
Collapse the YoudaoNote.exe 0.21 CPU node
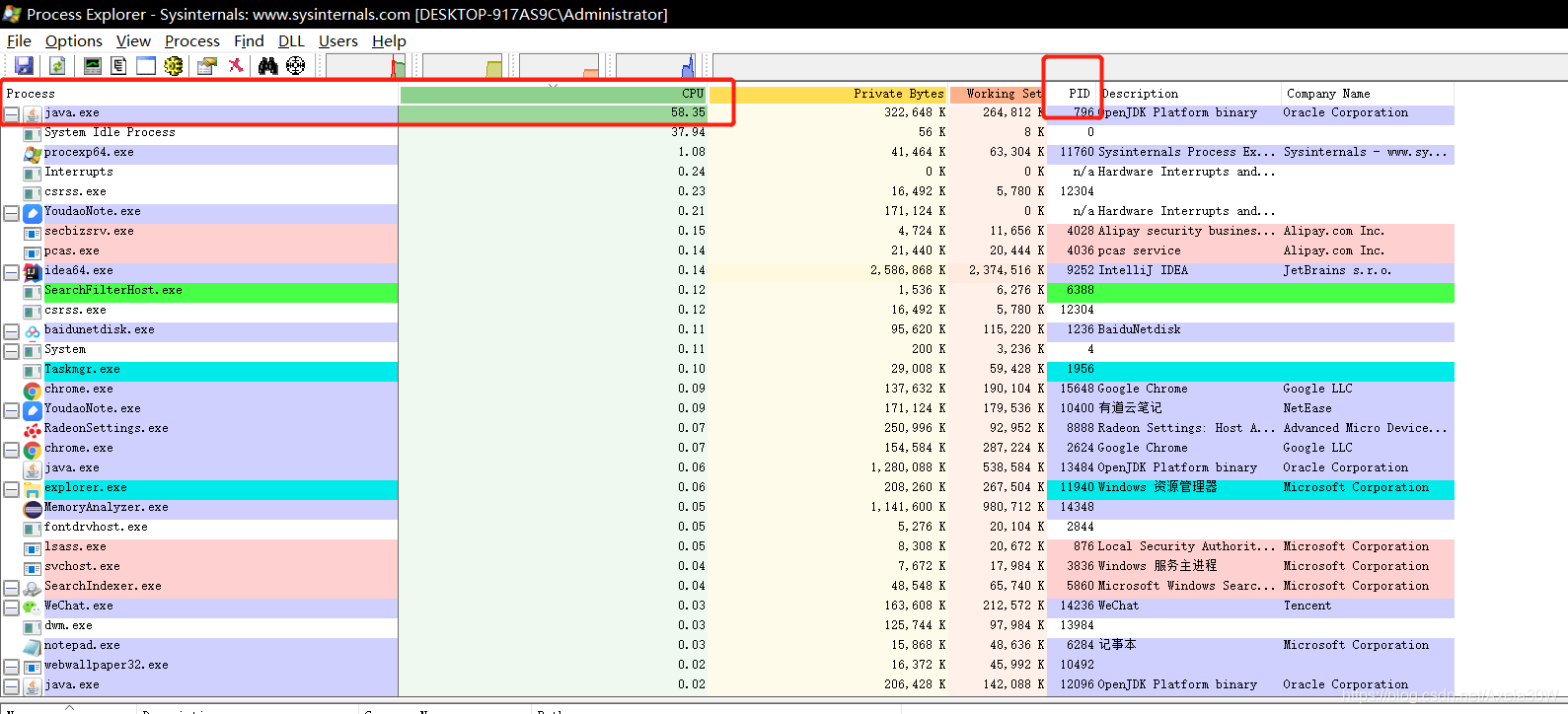click(x=11, y=213)
